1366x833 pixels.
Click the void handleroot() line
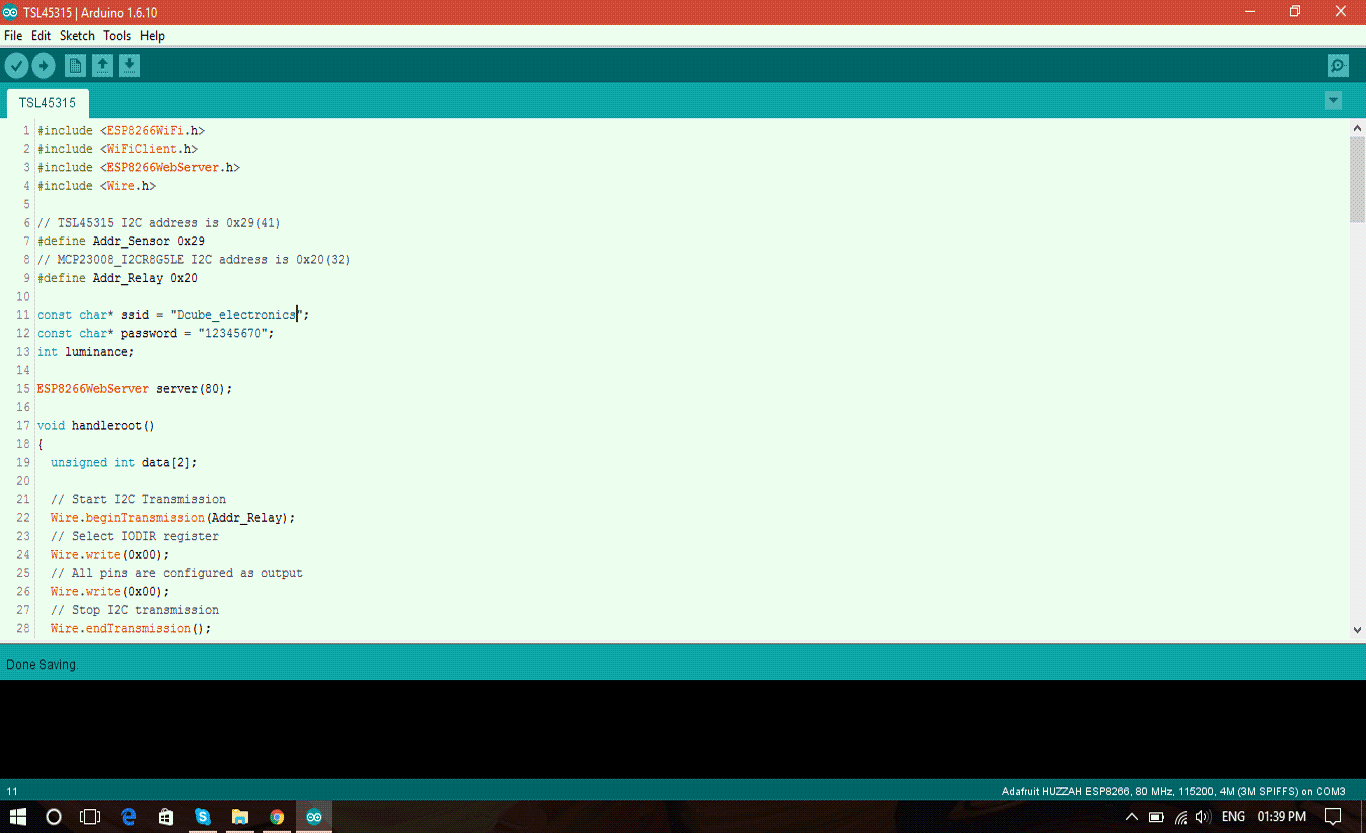point(96,426)
